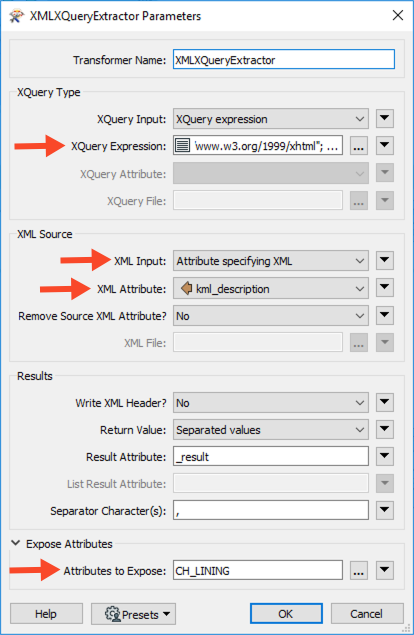Click arrow menu beside Attributes to Expose
The image size is (414, 635).
[x=384, y=570]
